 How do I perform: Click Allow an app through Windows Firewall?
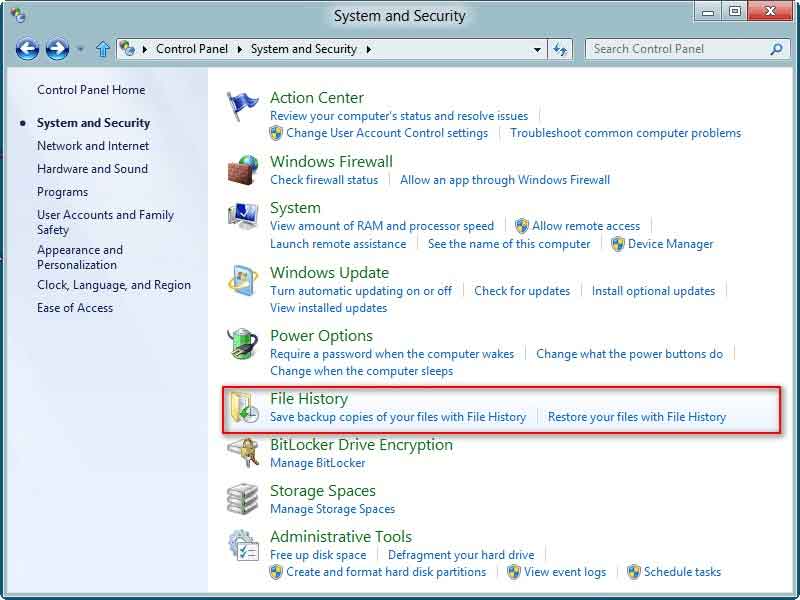(x=505, y=180)
